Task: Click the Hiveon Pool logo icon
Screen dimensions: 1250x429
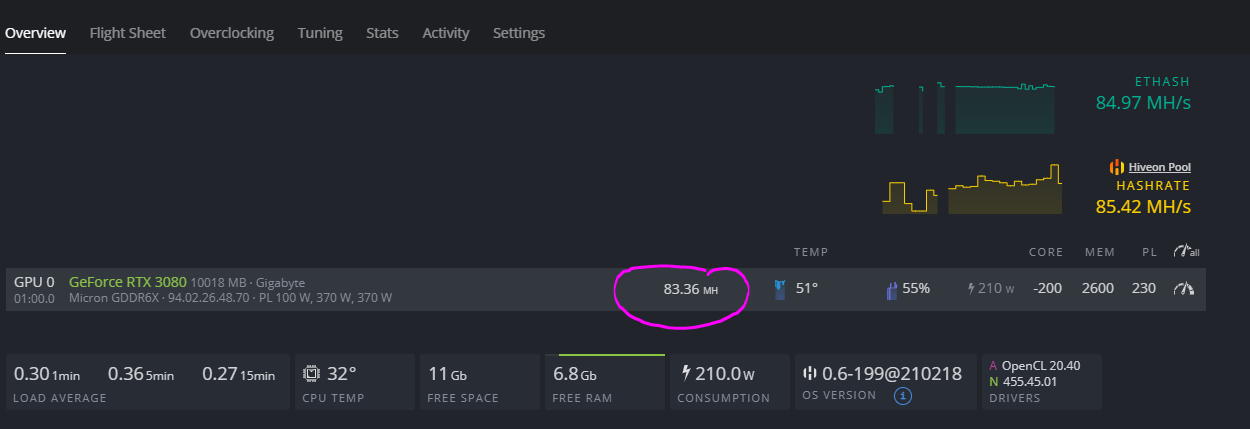Action: tap(1117, 167)
